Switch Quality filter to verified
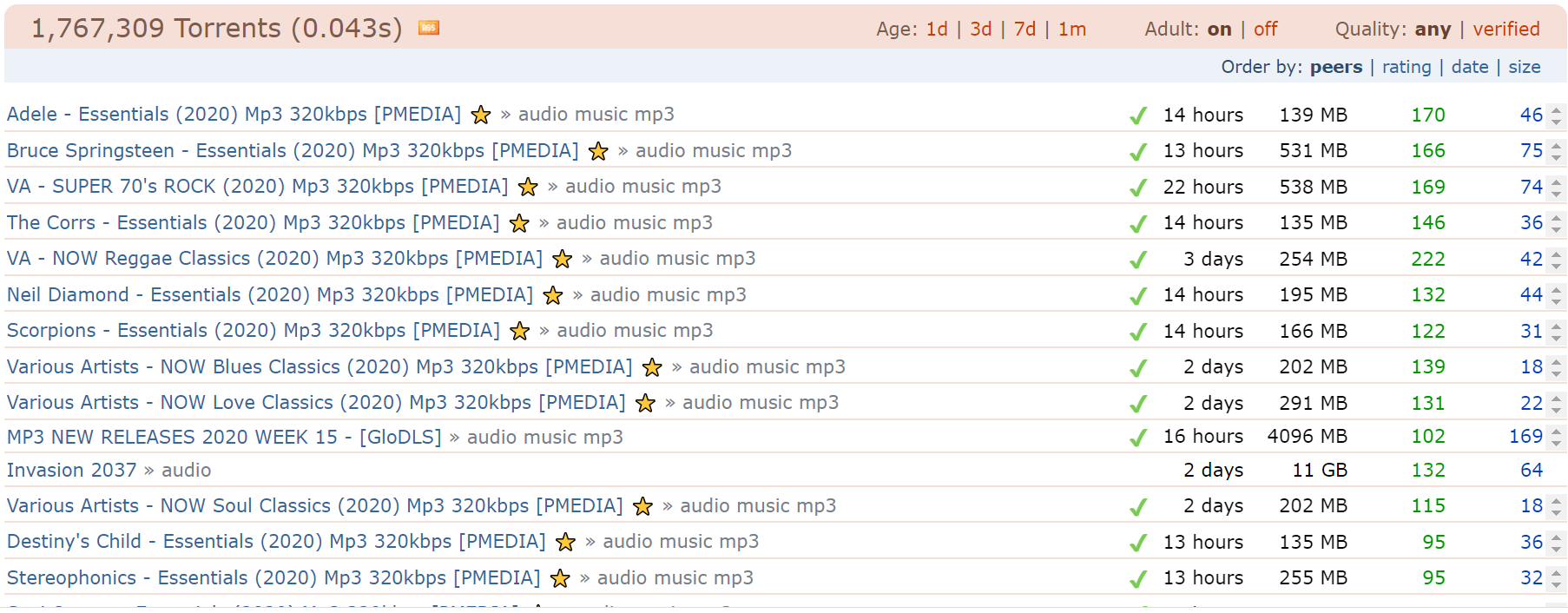1568x613 pixels. coord(1505,29)
